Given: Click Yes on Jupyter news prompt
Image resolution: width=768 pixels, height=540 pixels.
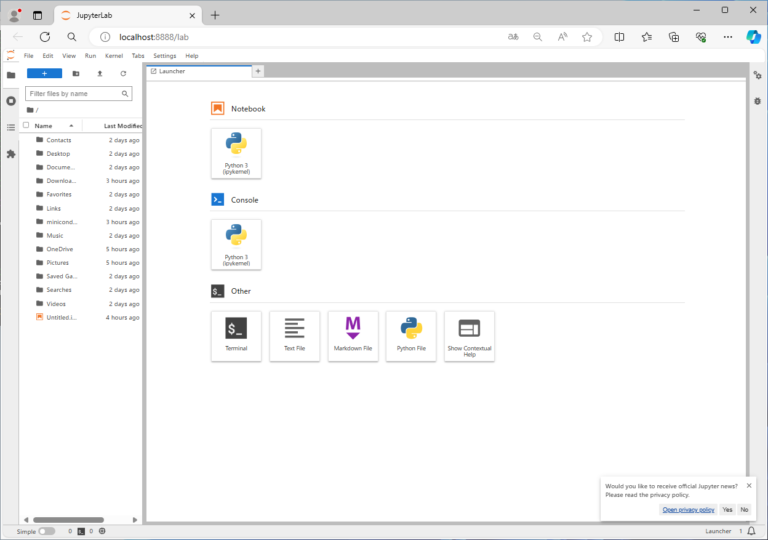Looking at the screenshot, I should (727, 510).
